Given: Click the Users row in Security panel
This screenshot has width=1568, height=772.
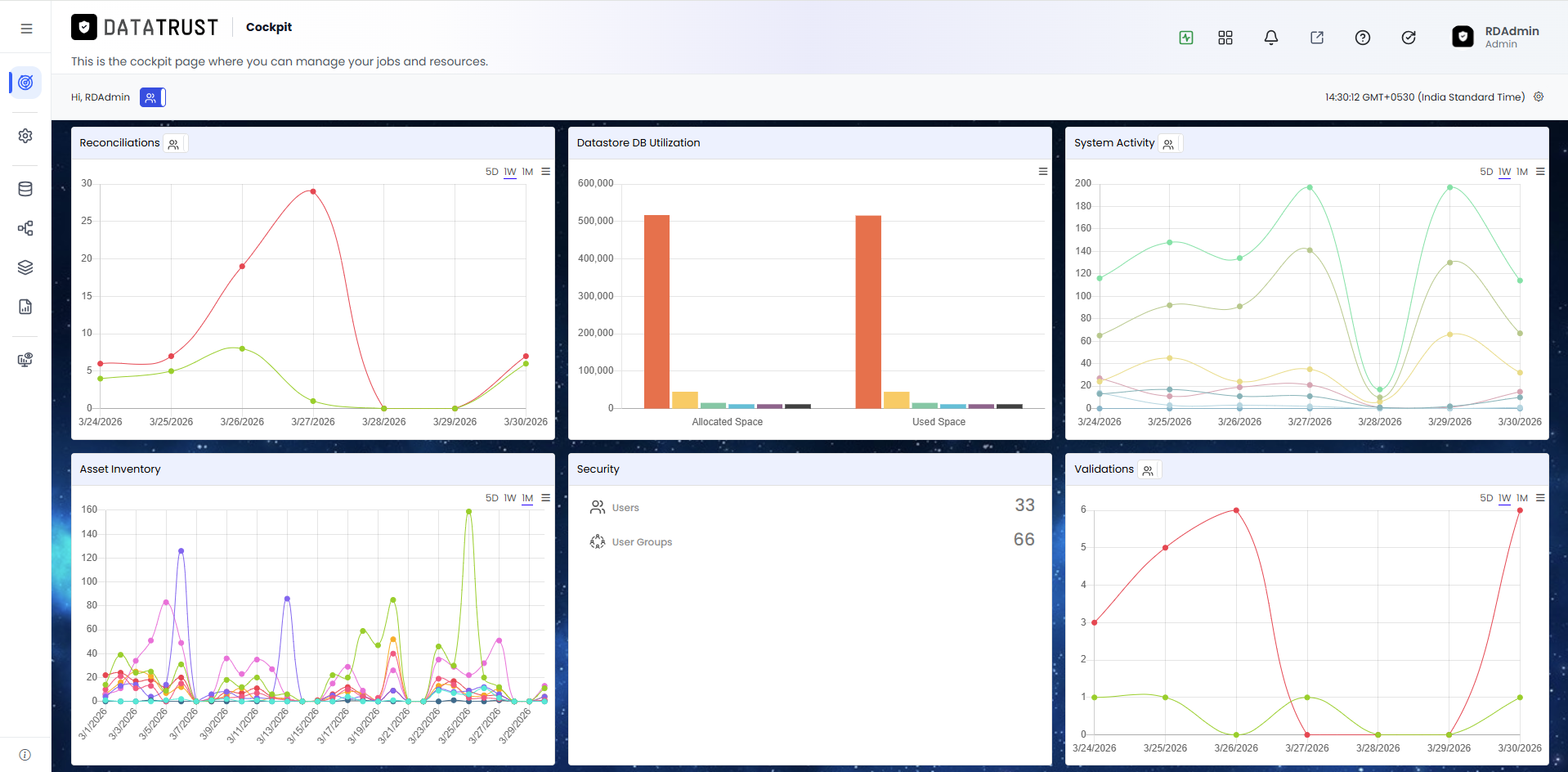Looking at the screenshot, I should coord(810,507).
